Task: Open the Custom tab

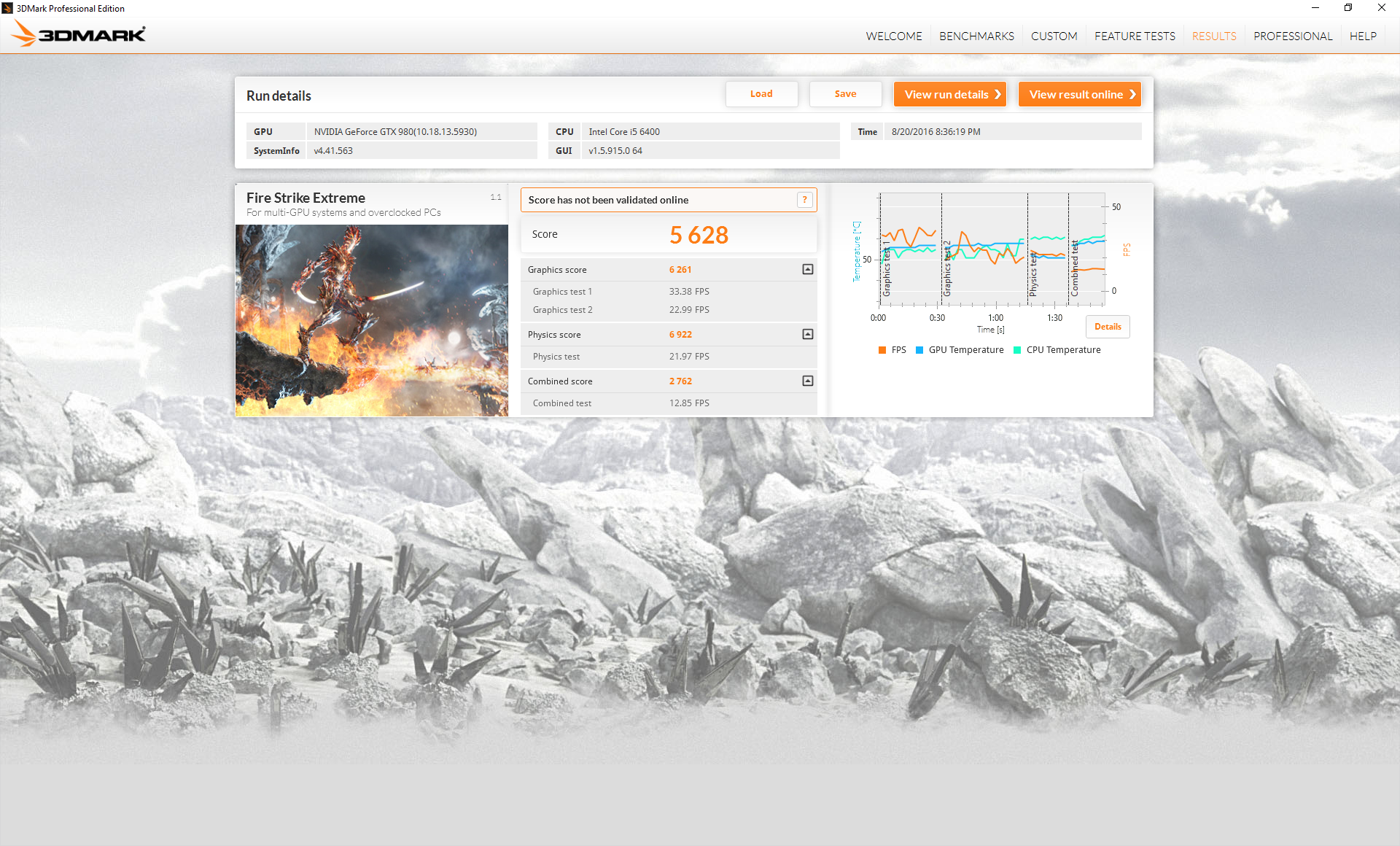Action: [x=1054, y=36]
